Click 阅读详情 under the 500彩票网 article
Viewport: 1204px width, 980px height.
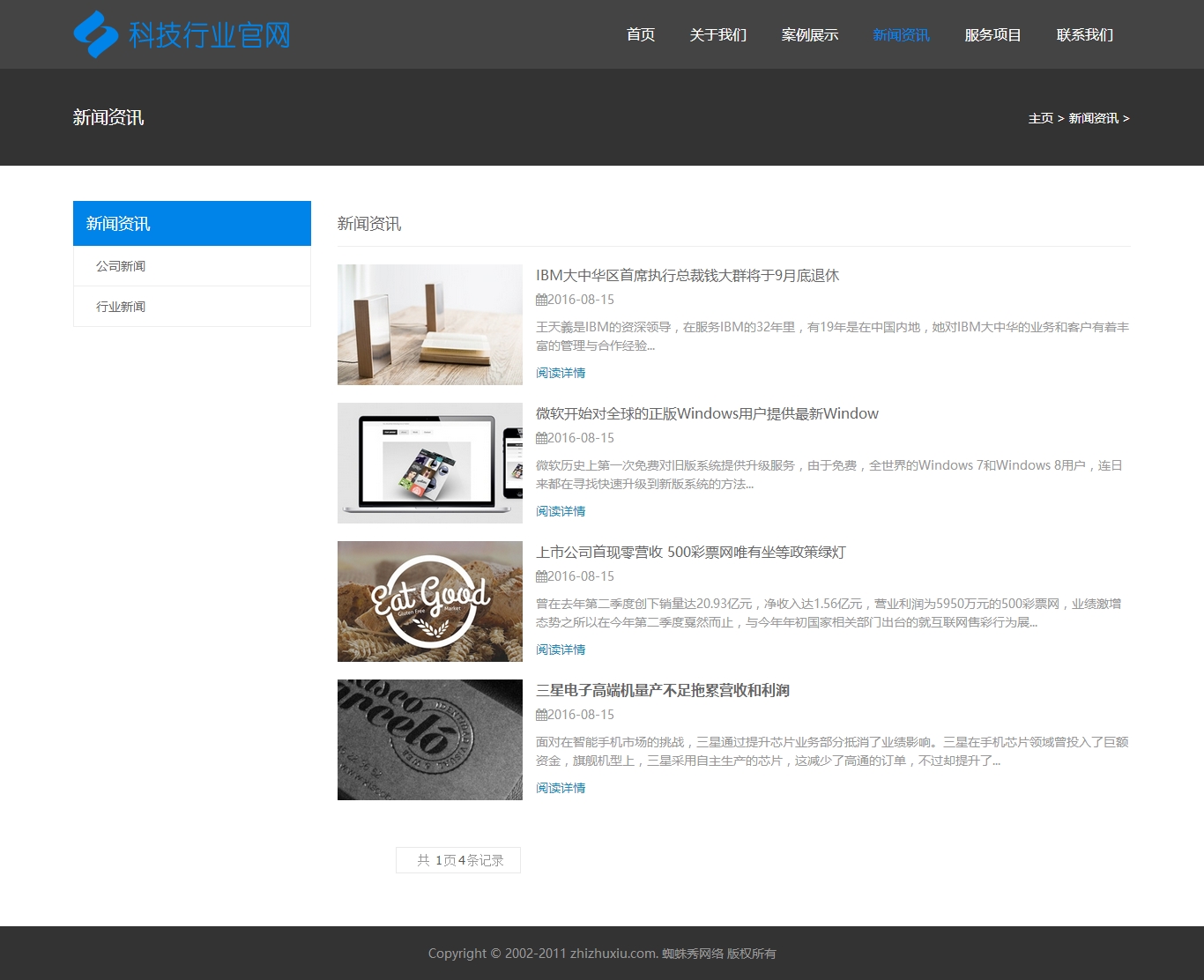pos(561,650)
